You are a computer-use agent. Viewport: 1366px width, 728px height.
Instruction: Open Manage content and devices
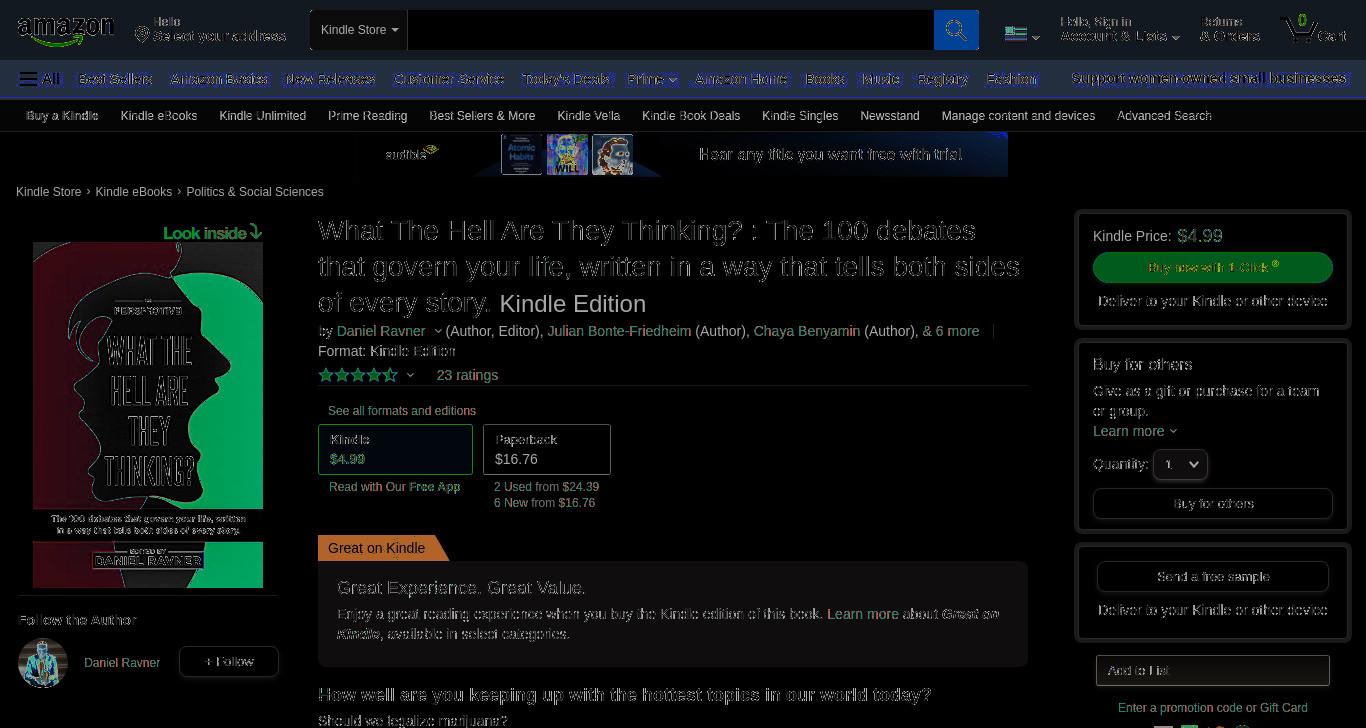(x=1018, y=116)
